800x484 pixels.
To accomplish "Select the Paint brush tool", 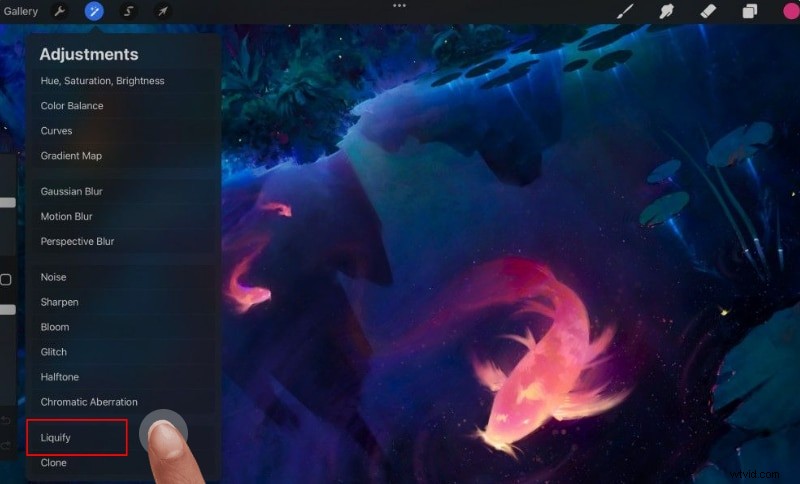I will coord(625,11).
